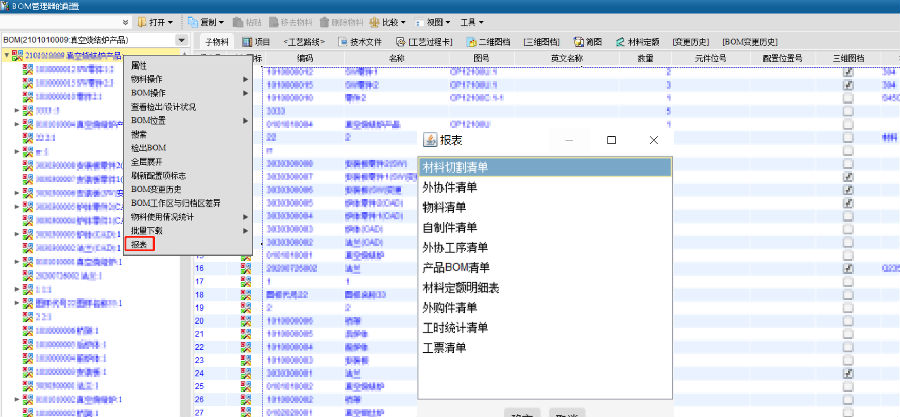Choose 报表 in the context menu
The width and height of the screenshot is (900, 417).
pos(140,244)
